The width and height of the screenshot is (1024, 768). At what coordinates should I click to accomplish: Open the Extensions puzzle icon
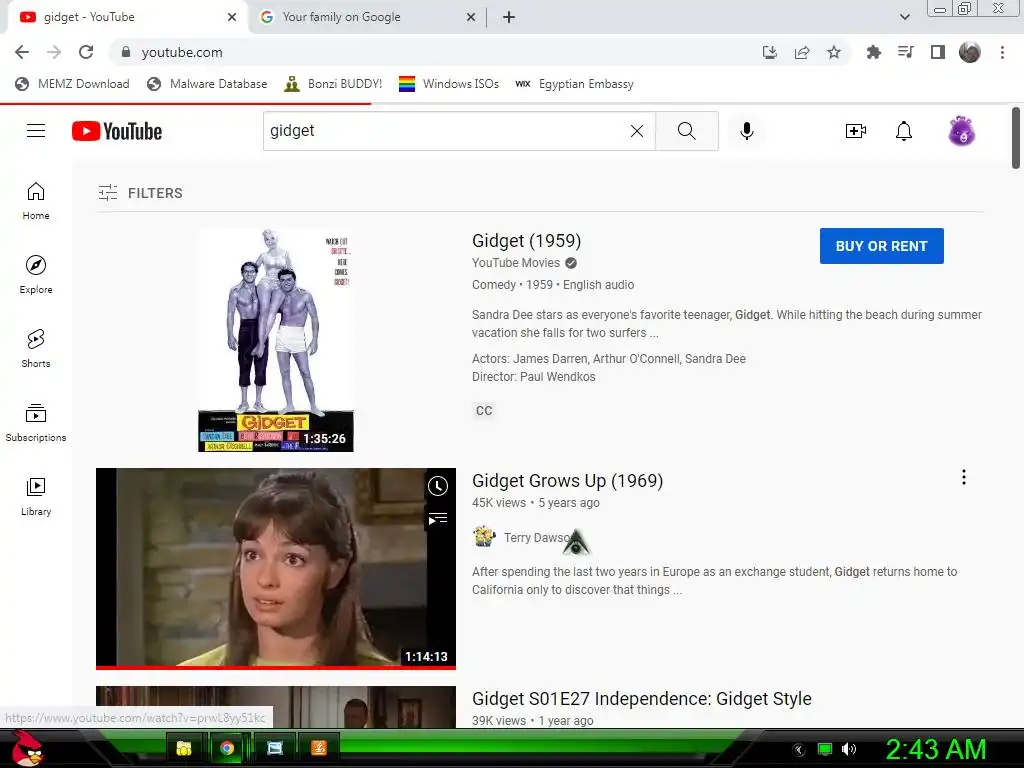pos(873,52)
